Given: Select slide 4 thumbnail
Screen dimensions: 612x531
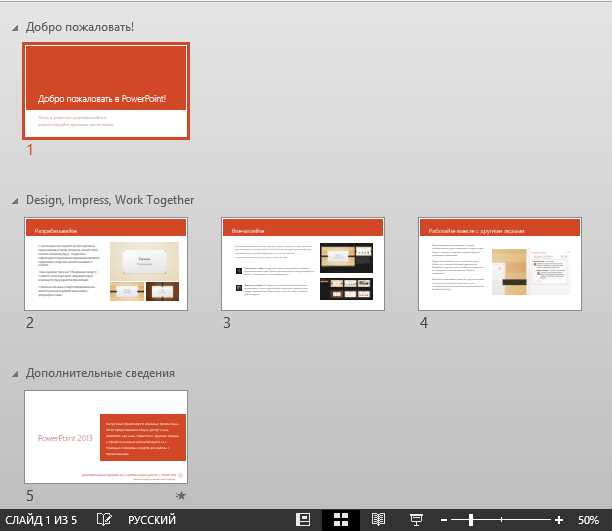Looking at the screenshot, I should (500, 264).
